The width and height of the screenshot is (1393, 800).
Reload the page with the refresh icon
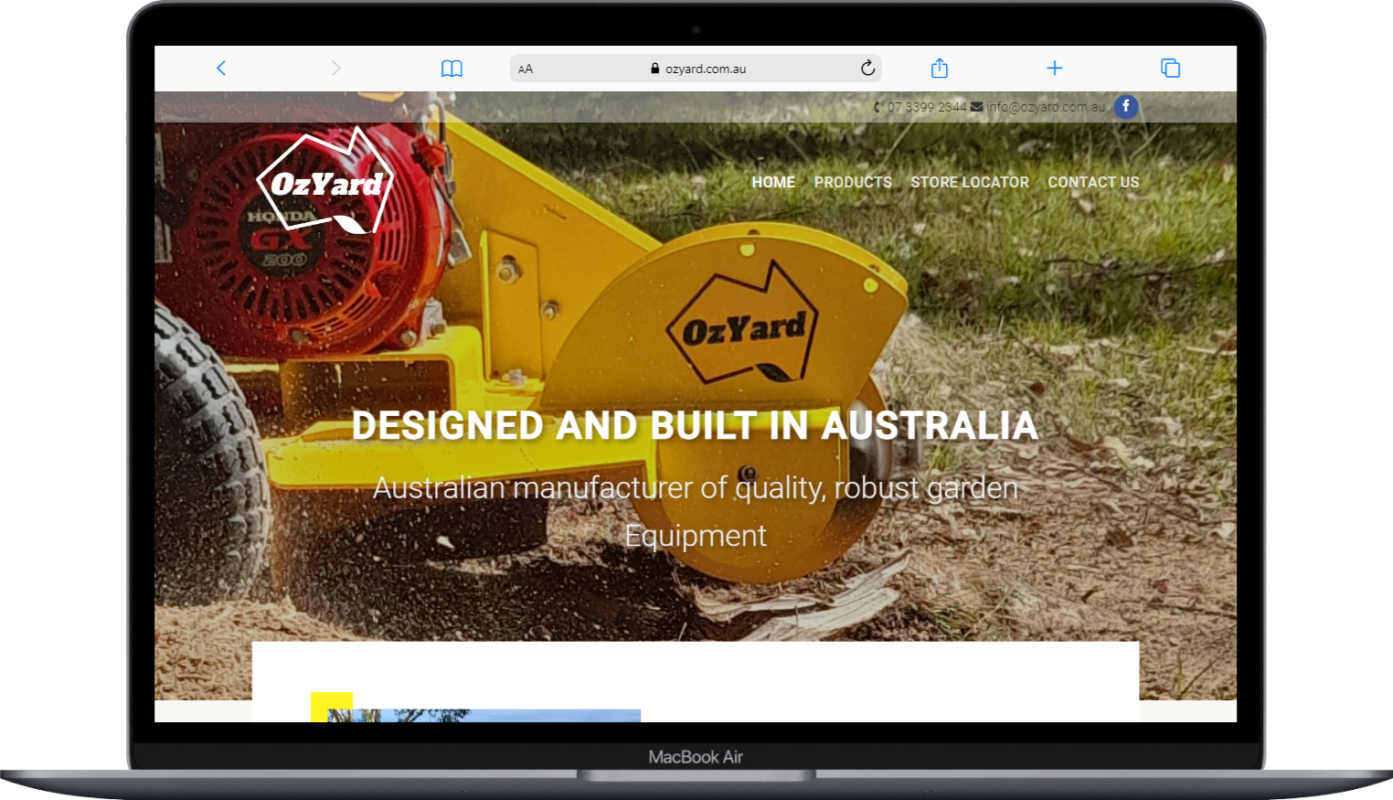coord(868,68)
